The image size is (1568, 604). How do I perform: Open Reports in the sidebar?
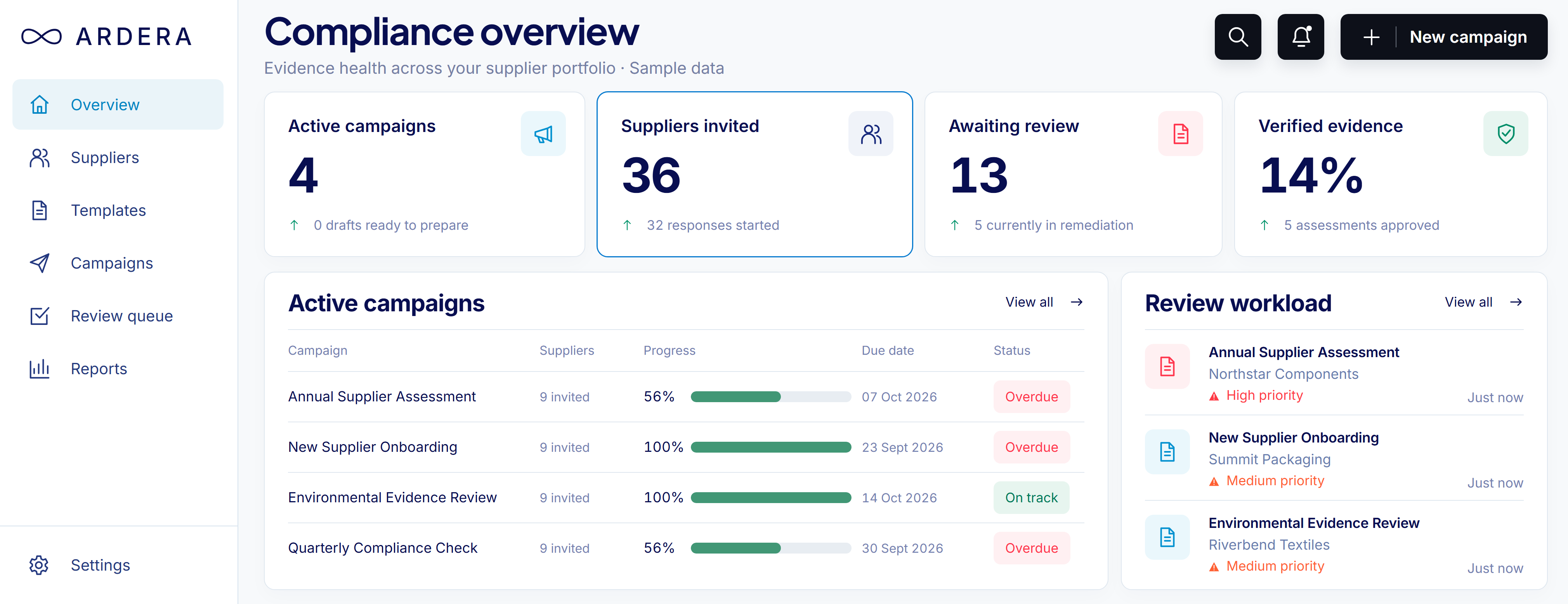pos(118,368)
